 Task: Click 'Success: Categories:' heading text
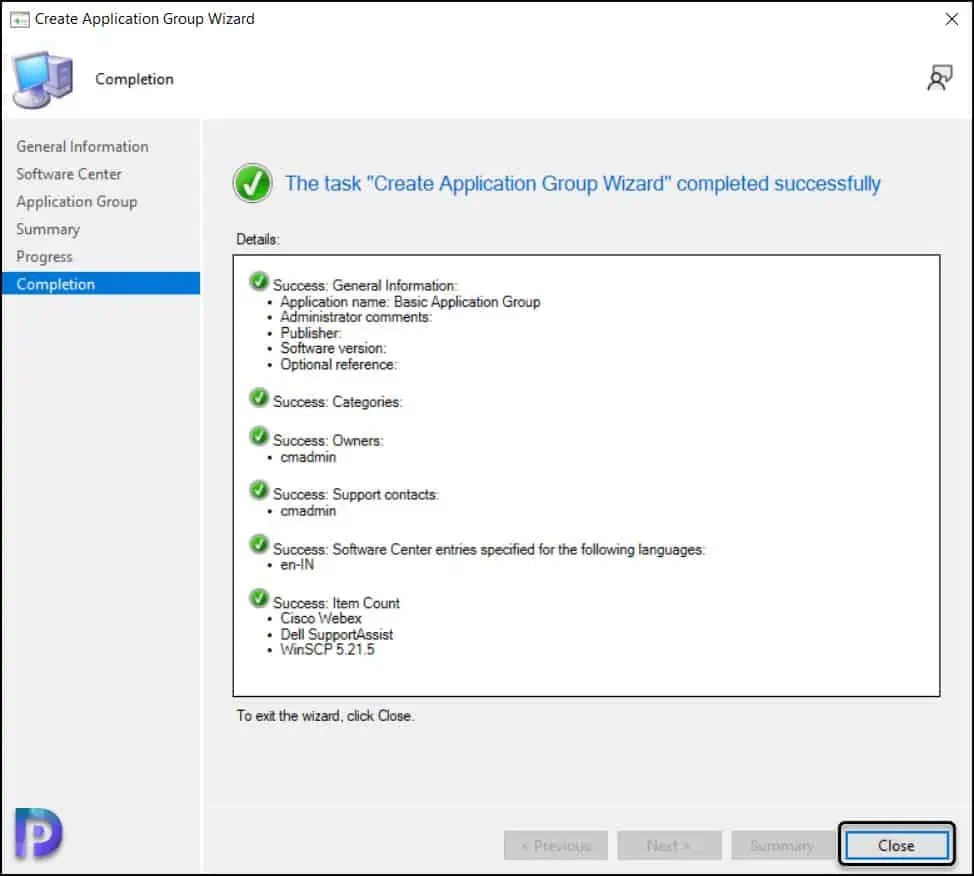coord(337,402)
